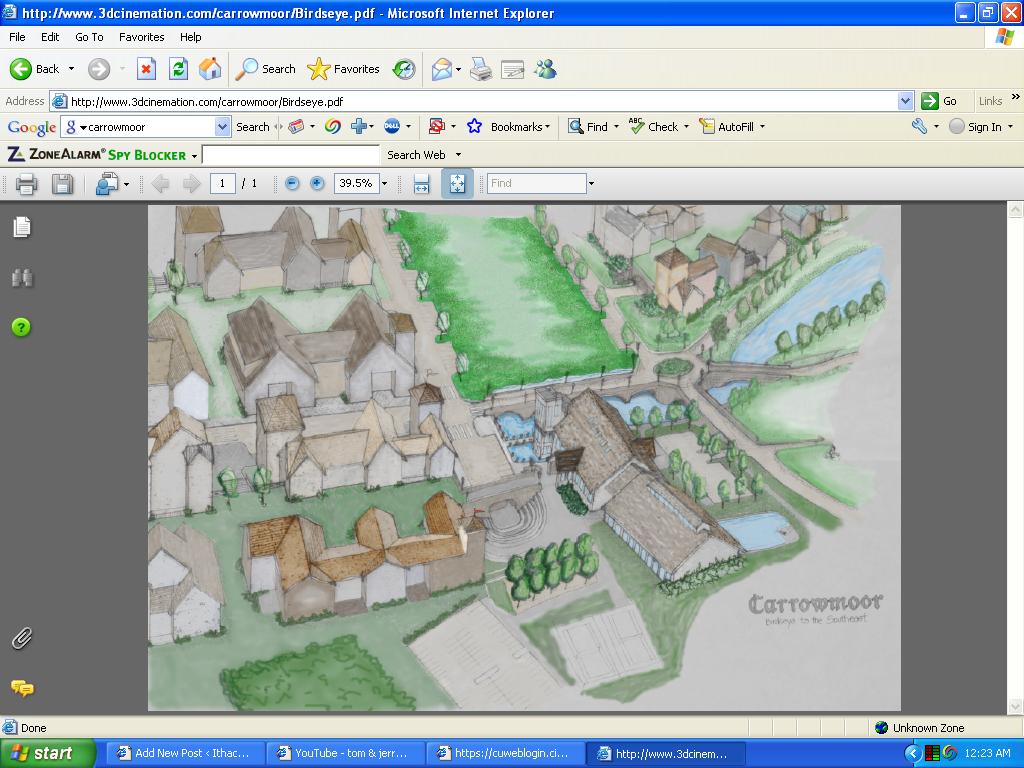
Task: Click the browser Home icon
Action: [x=210, y=69]
